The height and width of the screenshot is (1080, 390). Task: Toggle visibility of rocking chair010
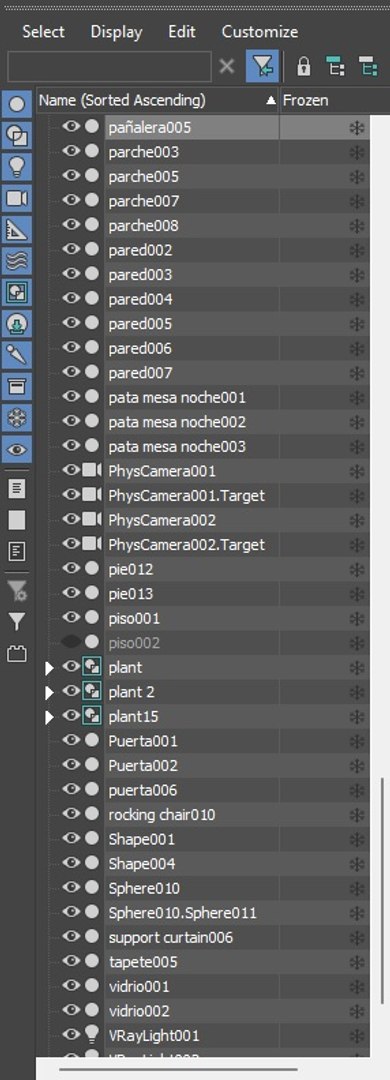coord(71,813)
